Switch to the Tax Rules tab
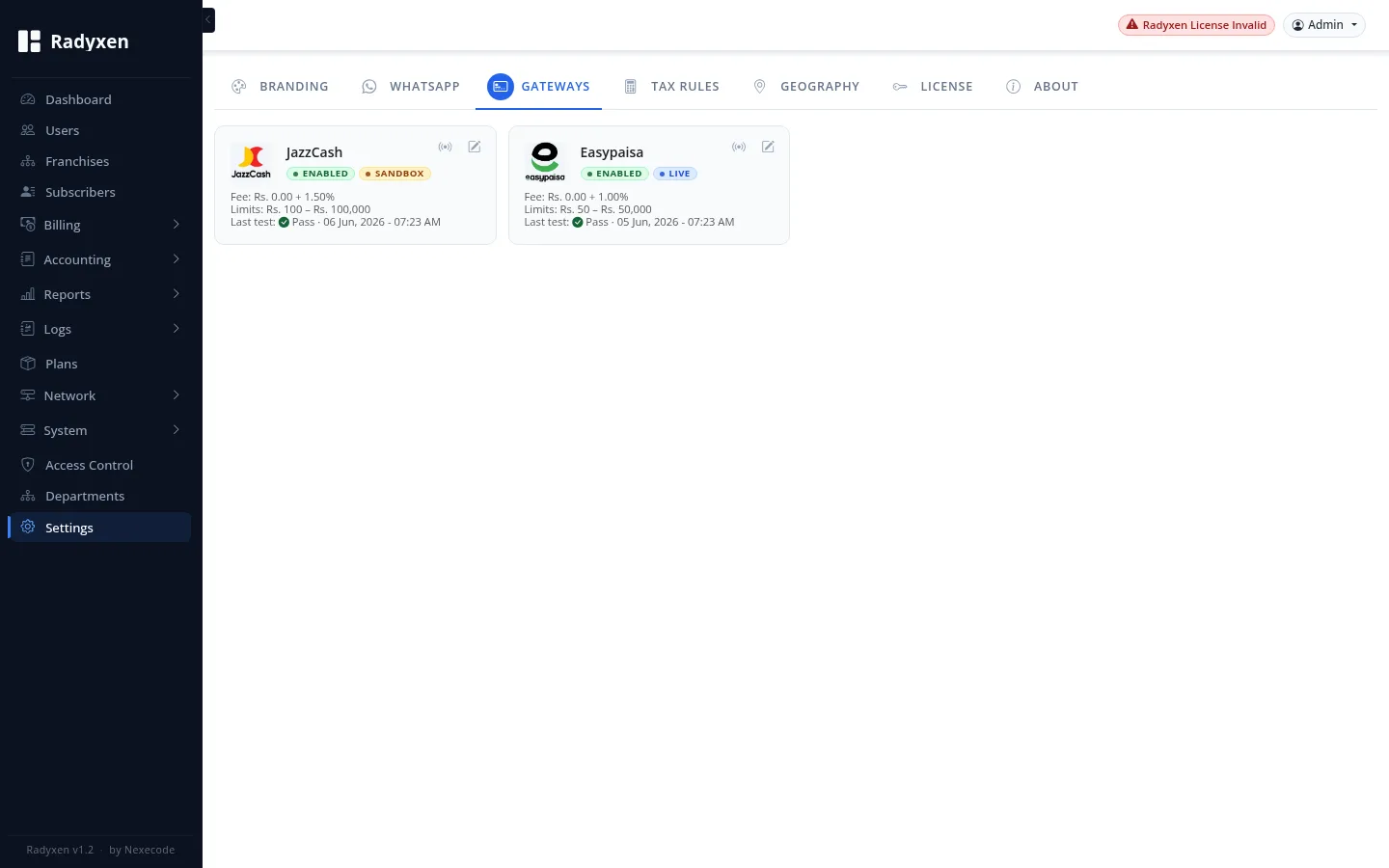 (671, 86)
